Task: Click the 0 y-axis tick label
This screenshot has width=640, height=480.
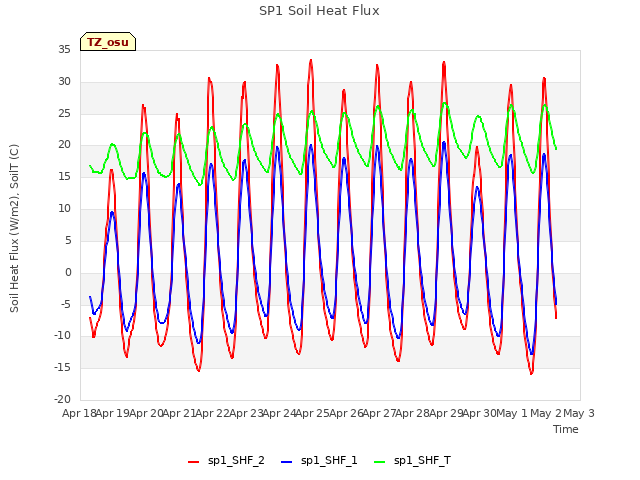Action: [x=68, y=272]
